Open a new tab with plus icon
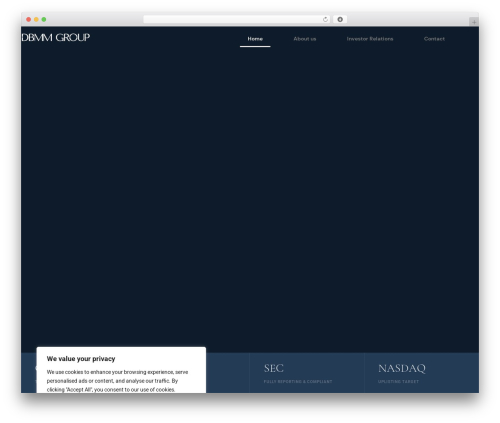The image size is (500, 423). pyautogui.click(x=474, y=22)
